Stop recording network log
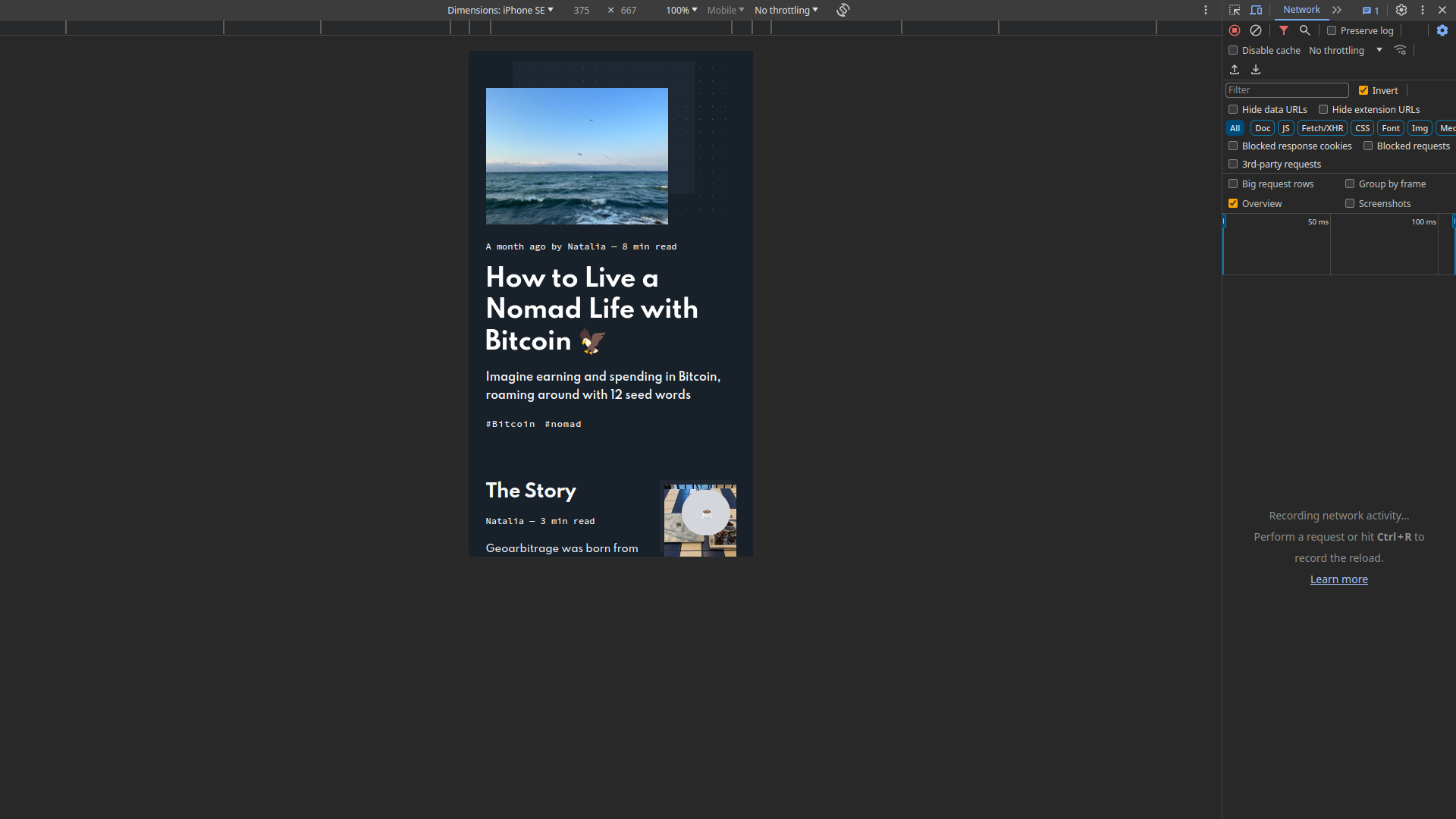Screen dimensions: 1456x819 click(1235, 30)
